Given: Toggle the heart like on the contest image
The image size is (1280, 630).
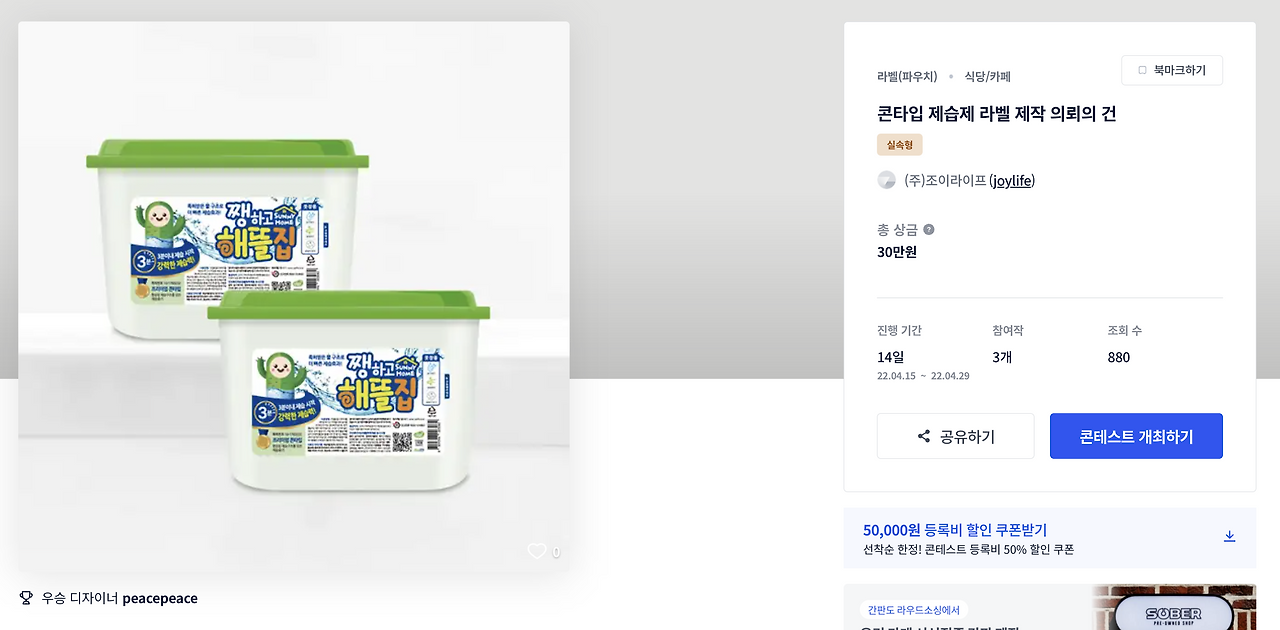Looking at the screenshot, I should pos(536,551).
